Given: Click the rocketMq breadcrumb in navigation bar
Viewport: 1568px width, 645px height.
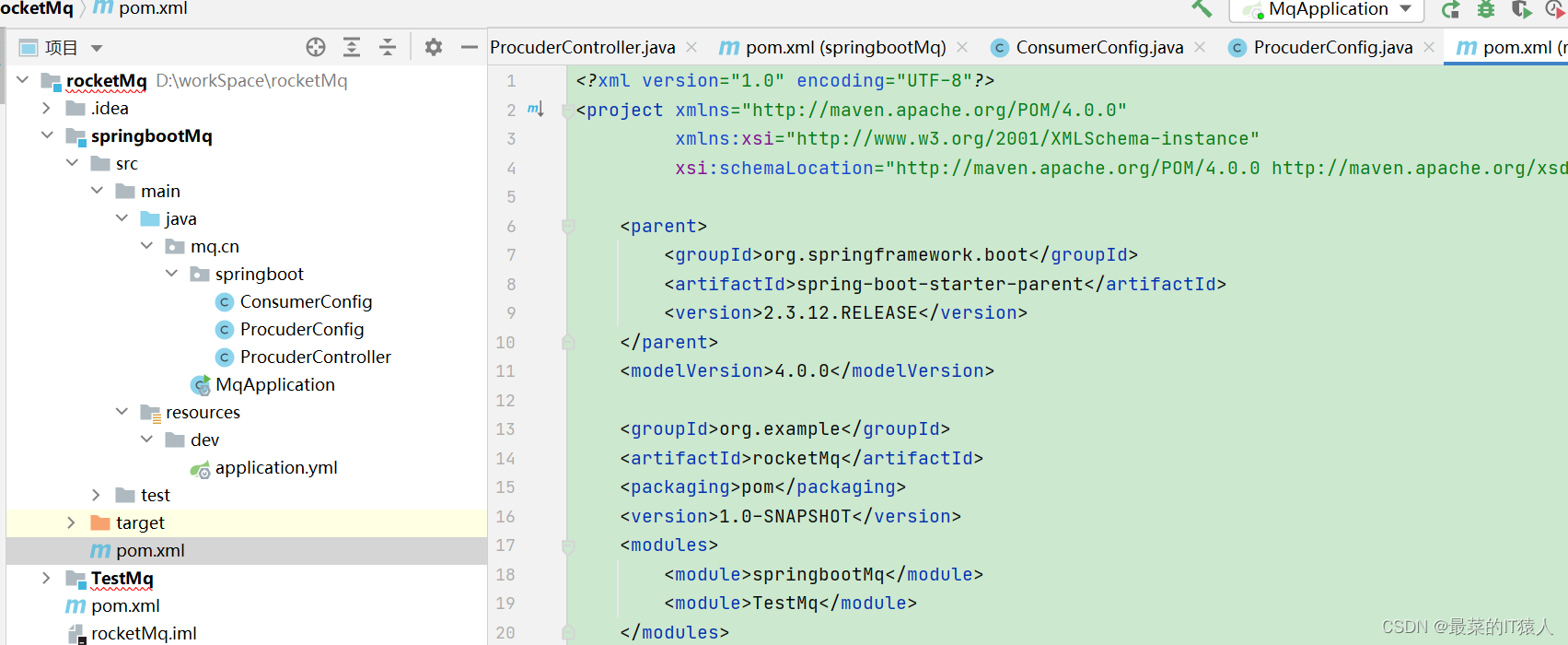Looking at the screenshot, I should 37,8.
